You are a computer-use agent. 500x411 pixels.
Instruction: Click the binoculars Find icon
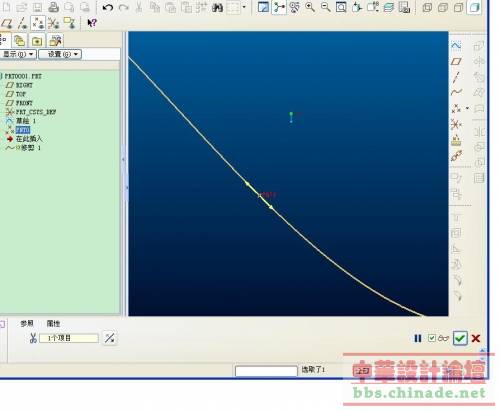tap(217, 7)
